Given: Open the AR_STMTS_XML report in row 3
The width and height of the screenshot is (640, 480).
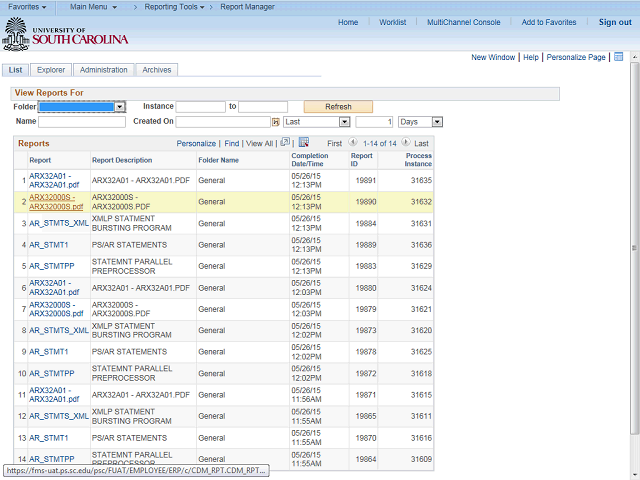Looking at the screenshot, I should [x=59, y=223].
